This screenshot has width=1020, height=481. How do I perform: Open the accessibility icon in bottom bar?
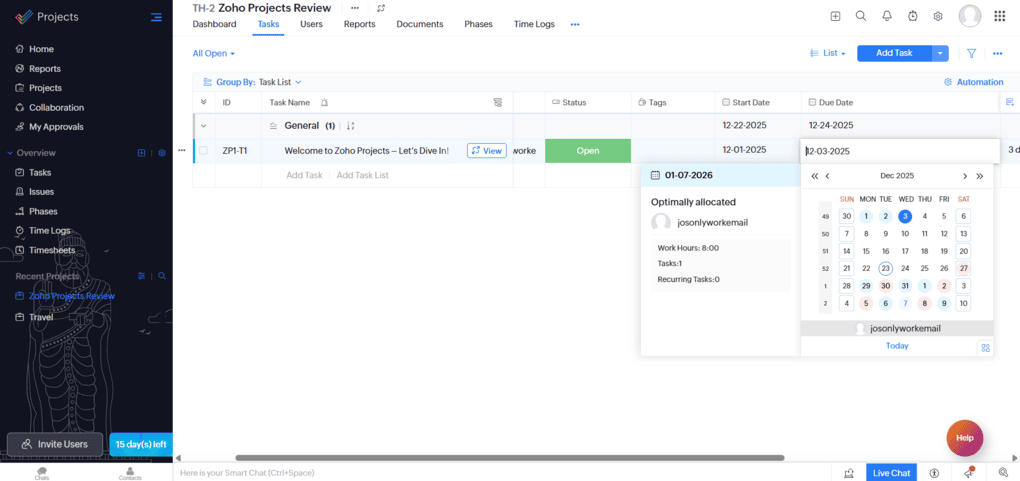click(x=935, y=473)
